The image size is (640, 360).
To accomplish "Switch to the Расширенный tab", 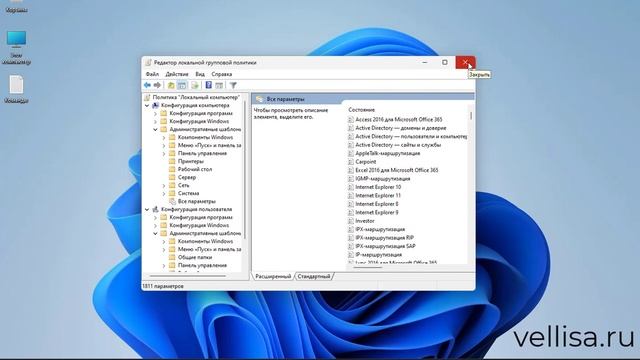I will pyautogui.click(x=273, y=276).
